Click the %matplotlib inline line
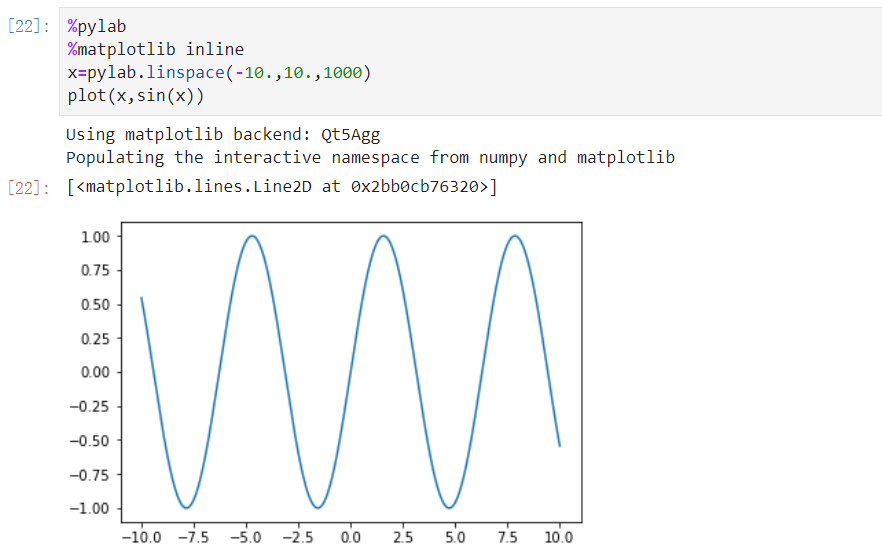Image resolution: width=882 pixels, height=560 pixels. click(x=156, y=49)
